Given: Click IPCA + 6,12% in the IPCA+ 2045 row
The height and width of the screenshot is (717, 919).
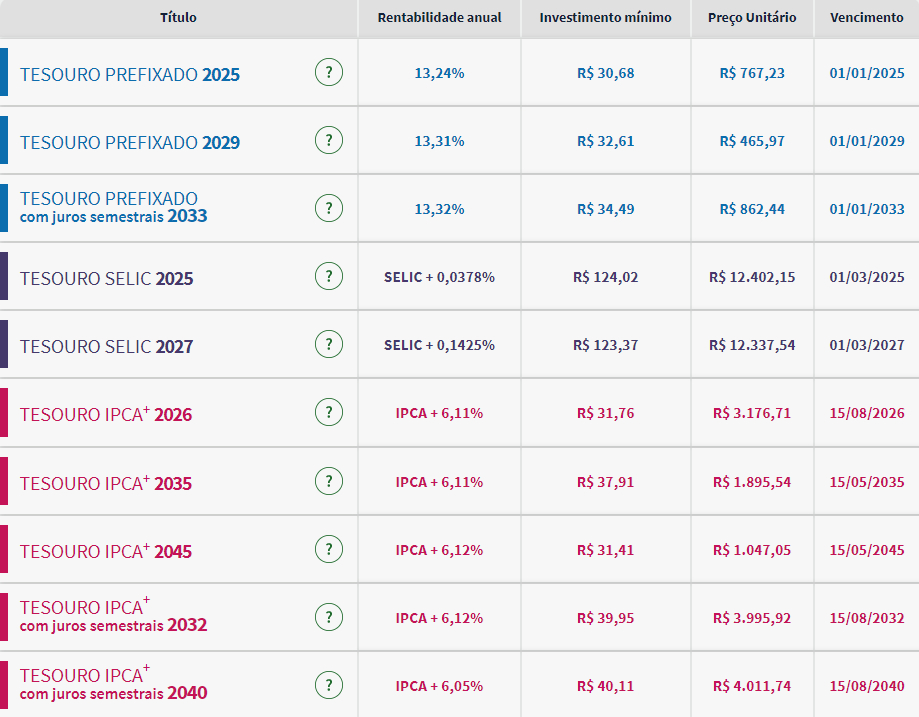Looking at the screenshot, I should (x=440, y=551).
